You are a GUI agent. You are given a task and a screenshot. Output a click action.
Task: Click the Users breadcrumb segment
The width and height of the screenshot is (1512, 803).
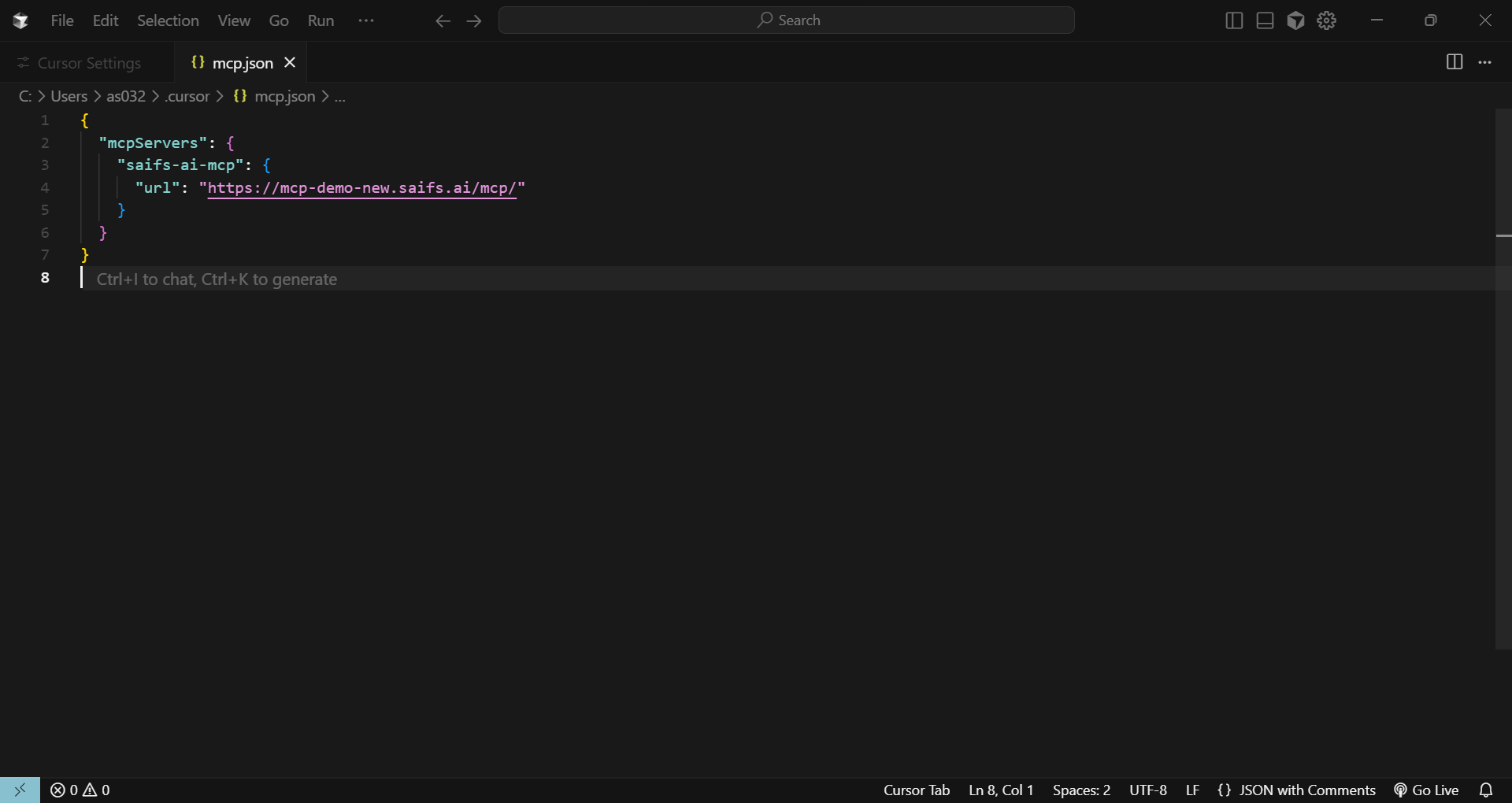[x=69, y=96]
